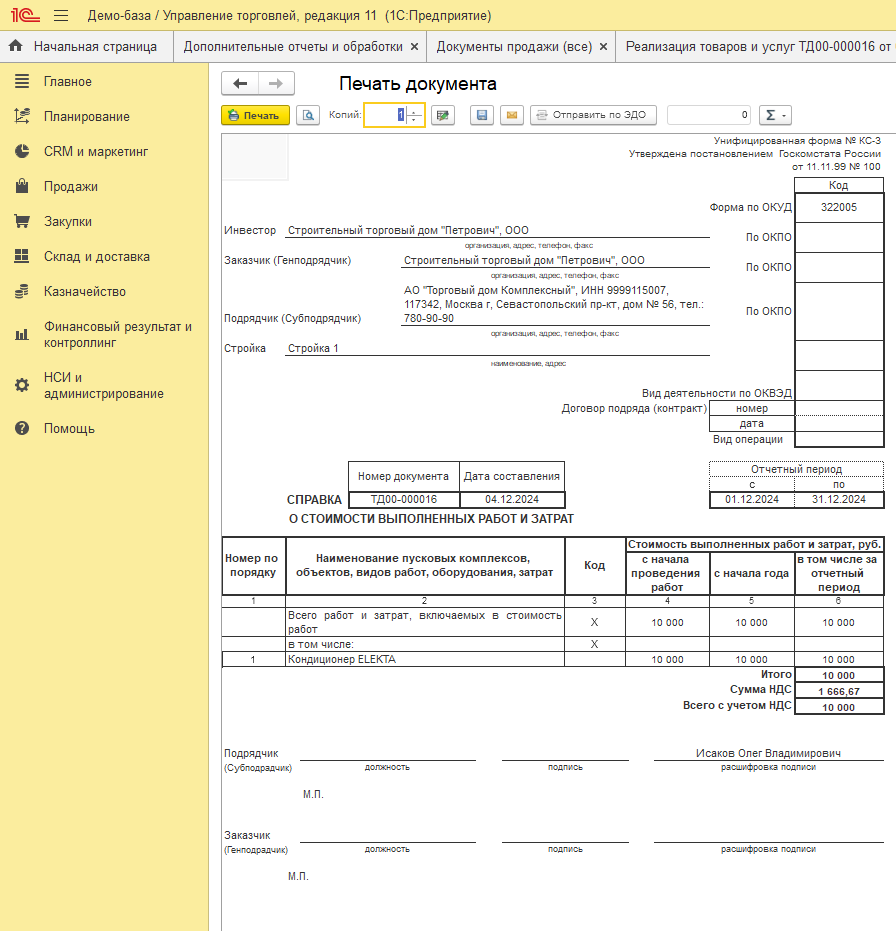
Task: Select Исаков Олег Владимирович signature cell
Action: (x=768, y=753)
